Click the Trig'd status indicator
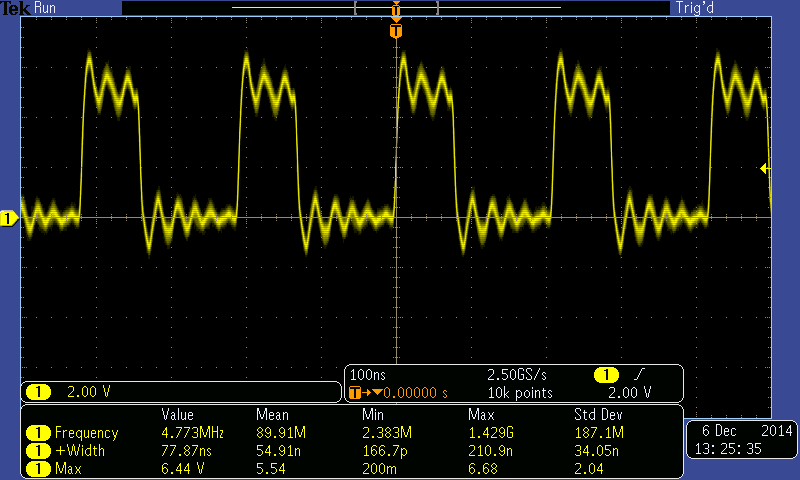800x480 pixels. tap(695, 8)
